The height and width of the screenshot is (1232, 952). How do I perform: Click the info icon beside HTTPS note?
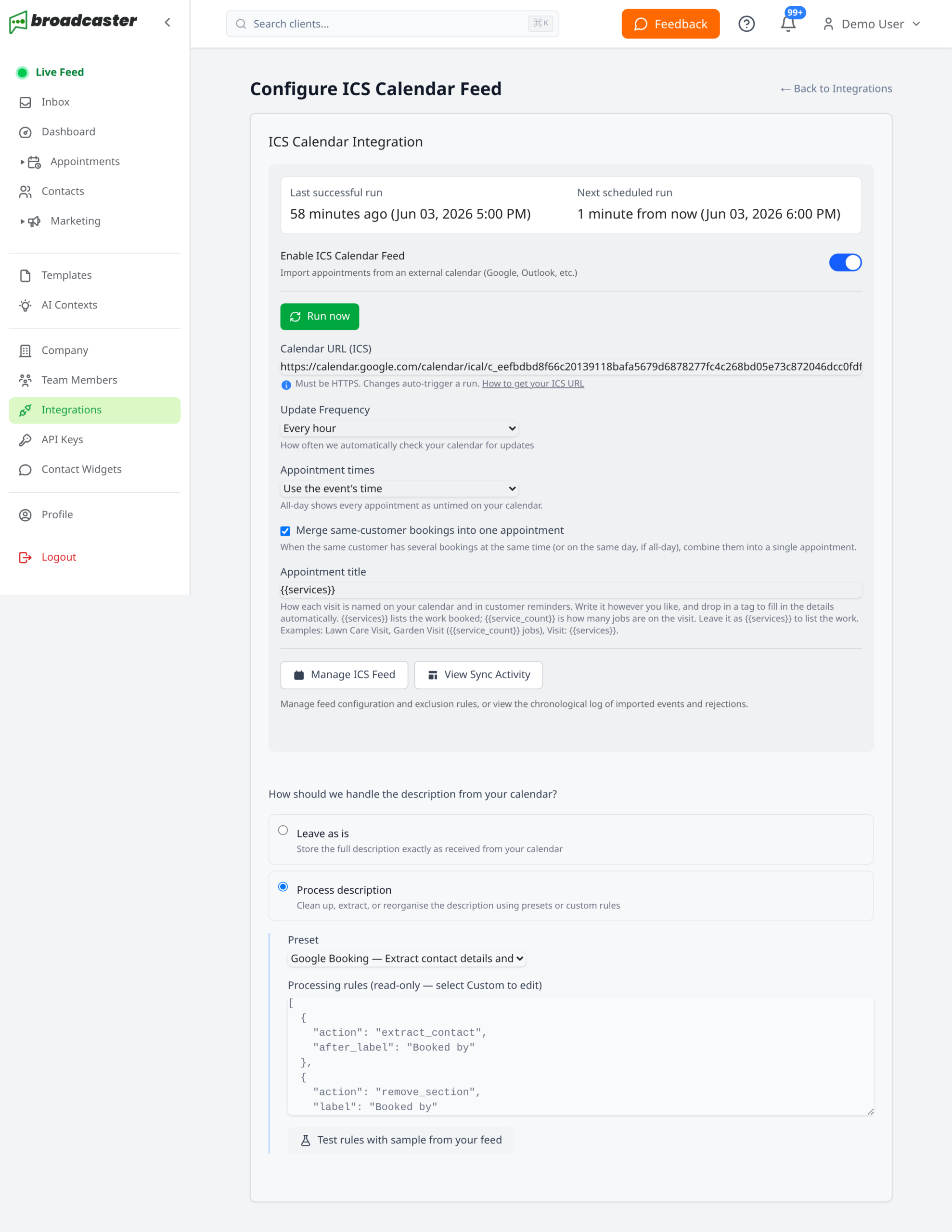click(286, 385)
